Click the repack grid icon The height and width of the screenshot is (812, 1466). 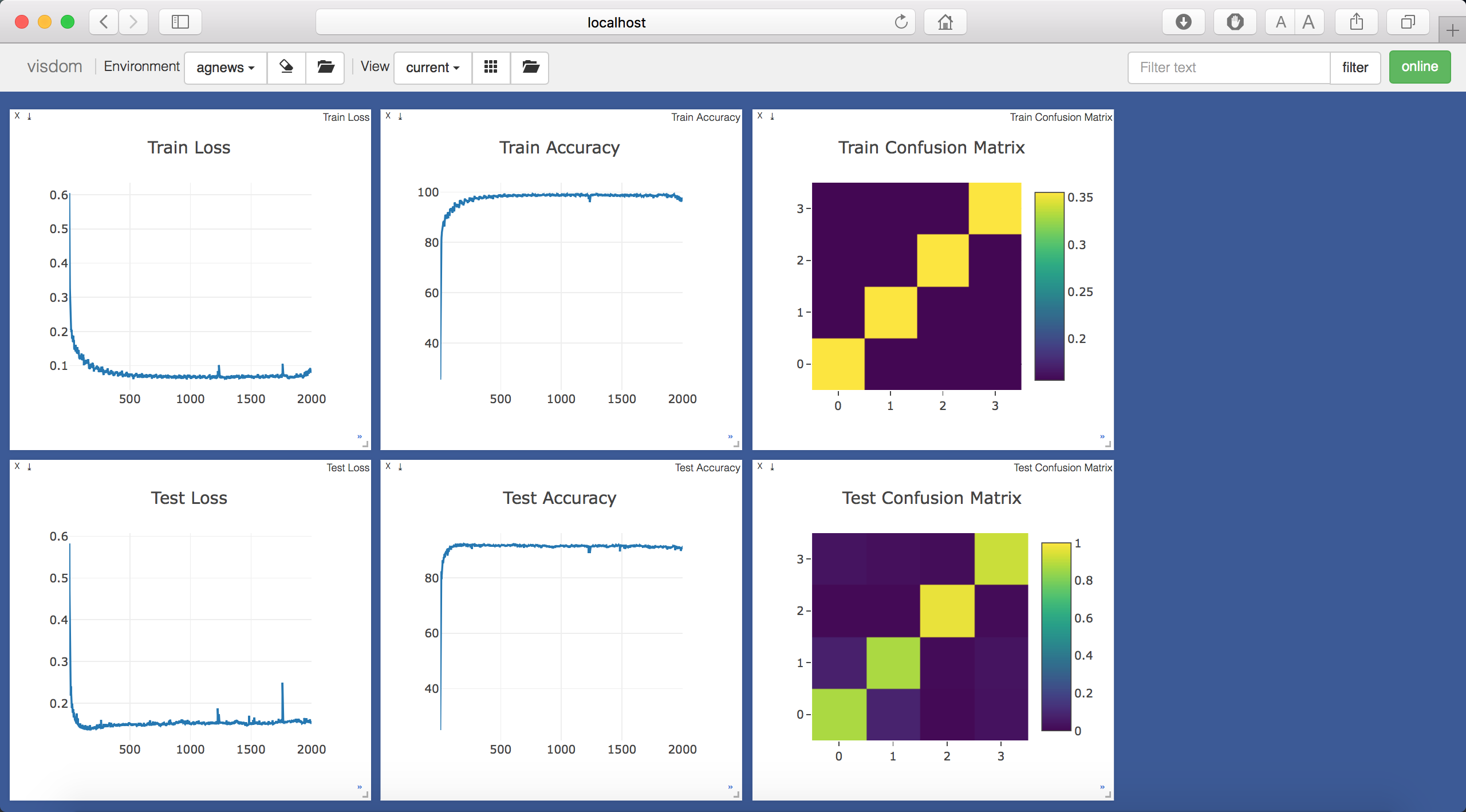click(491, 68)
